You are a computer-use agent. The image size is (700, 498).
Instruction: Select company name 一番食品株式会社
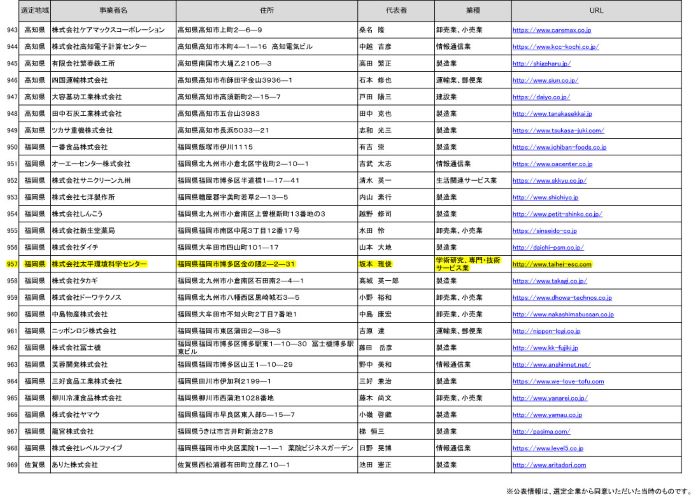click(x=79, y=147)
